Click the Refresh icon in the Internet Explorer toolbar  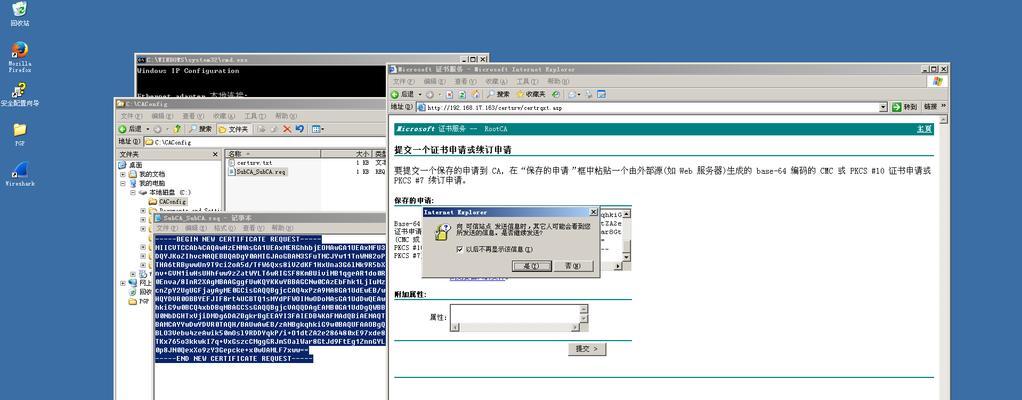click(462, 94)
